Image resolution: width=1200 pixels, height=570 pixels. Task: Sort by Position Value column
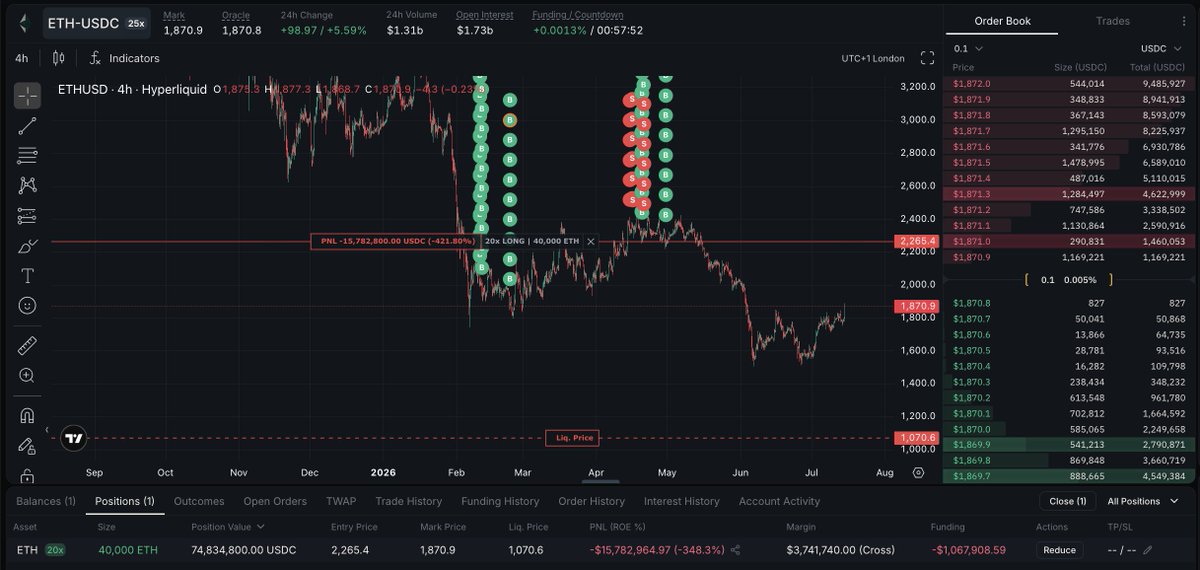(x=228, y=526)
